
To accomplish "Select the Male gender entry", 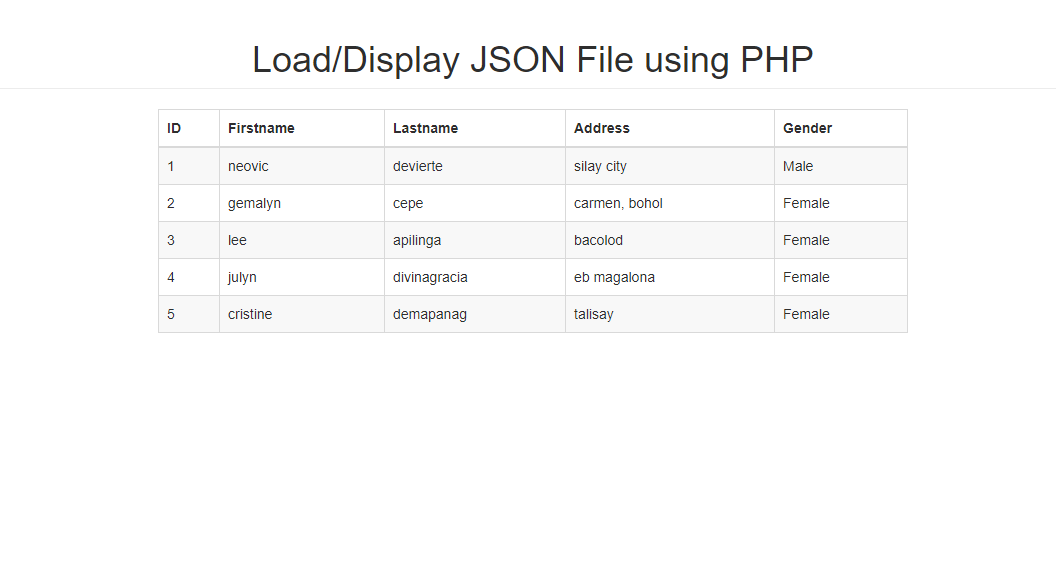I will coord(796,166).
